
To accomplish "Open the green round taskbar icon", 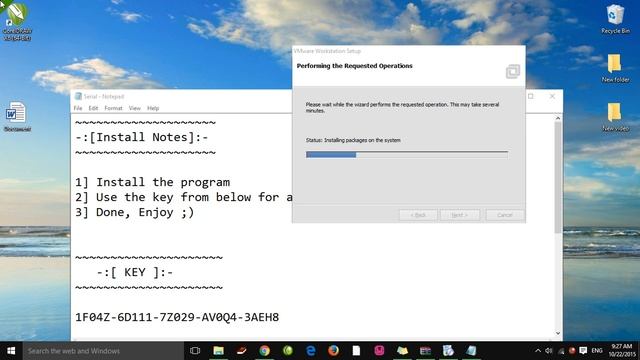I will pyautogui.click(x=288, y=351).
